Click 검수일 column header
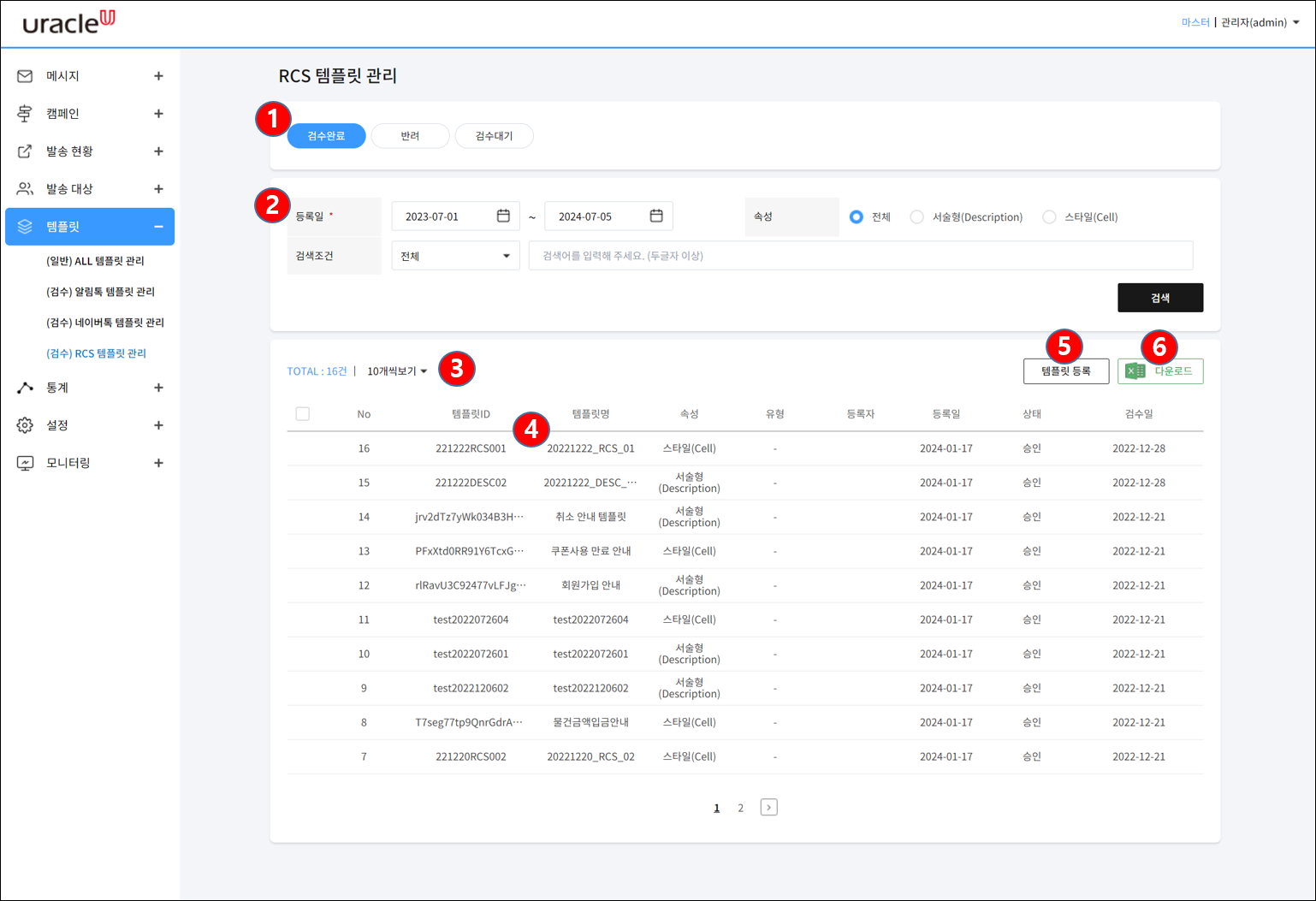The image size is (1316, 901). pyautogui.click(x=1139, y=414)
